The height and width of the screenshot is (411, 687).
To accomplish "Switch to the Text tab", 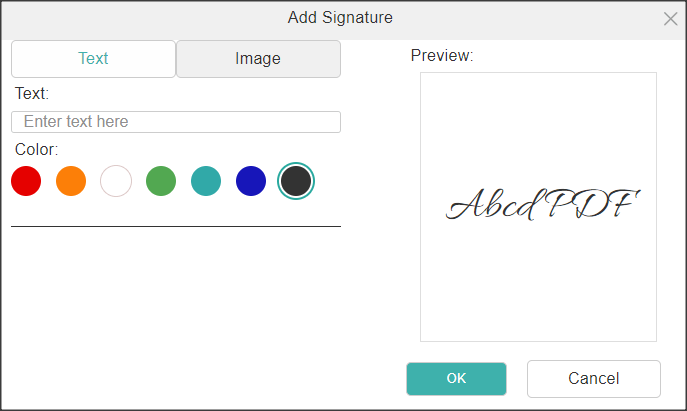I will tap(93, 59).
